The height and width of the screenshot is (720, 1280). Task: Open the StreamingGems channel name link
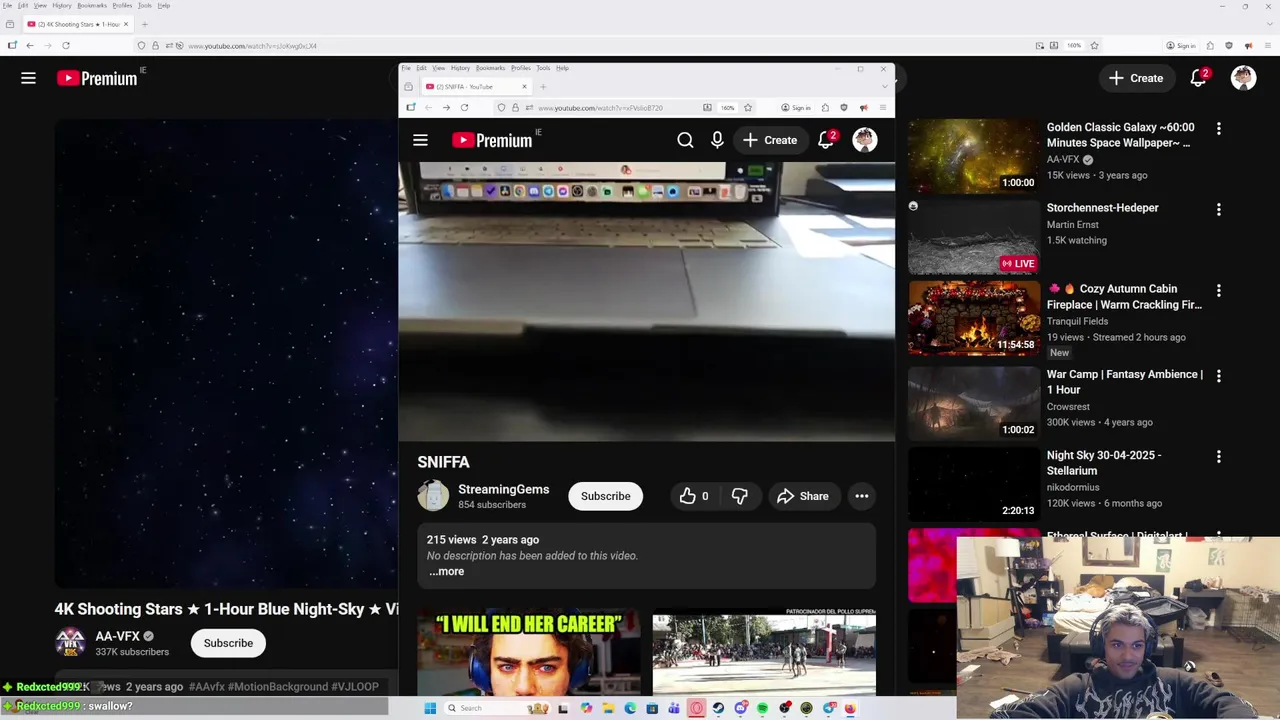coord(503,489)
